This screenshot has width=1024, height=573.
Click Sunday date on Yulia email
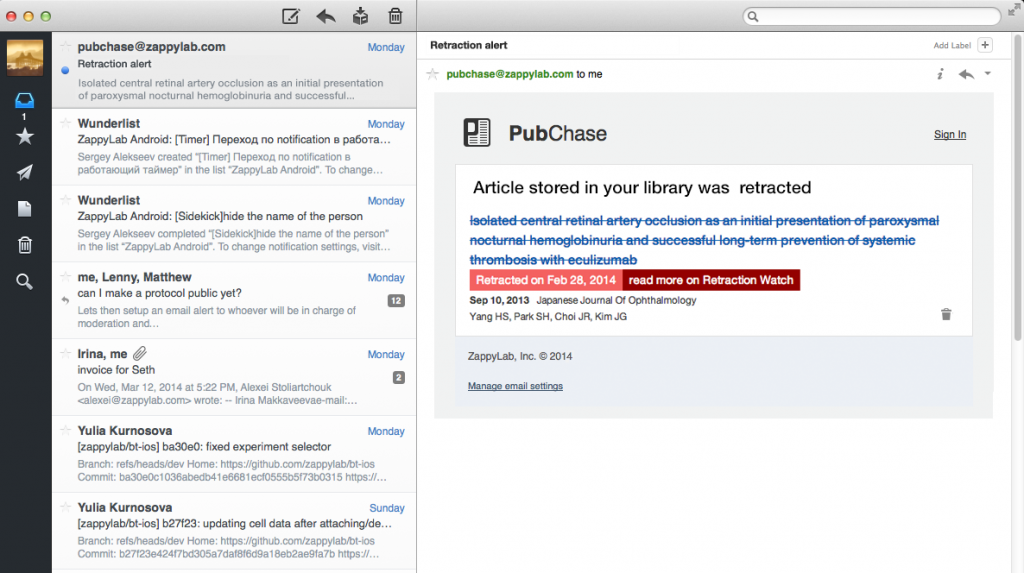(387, 508)
